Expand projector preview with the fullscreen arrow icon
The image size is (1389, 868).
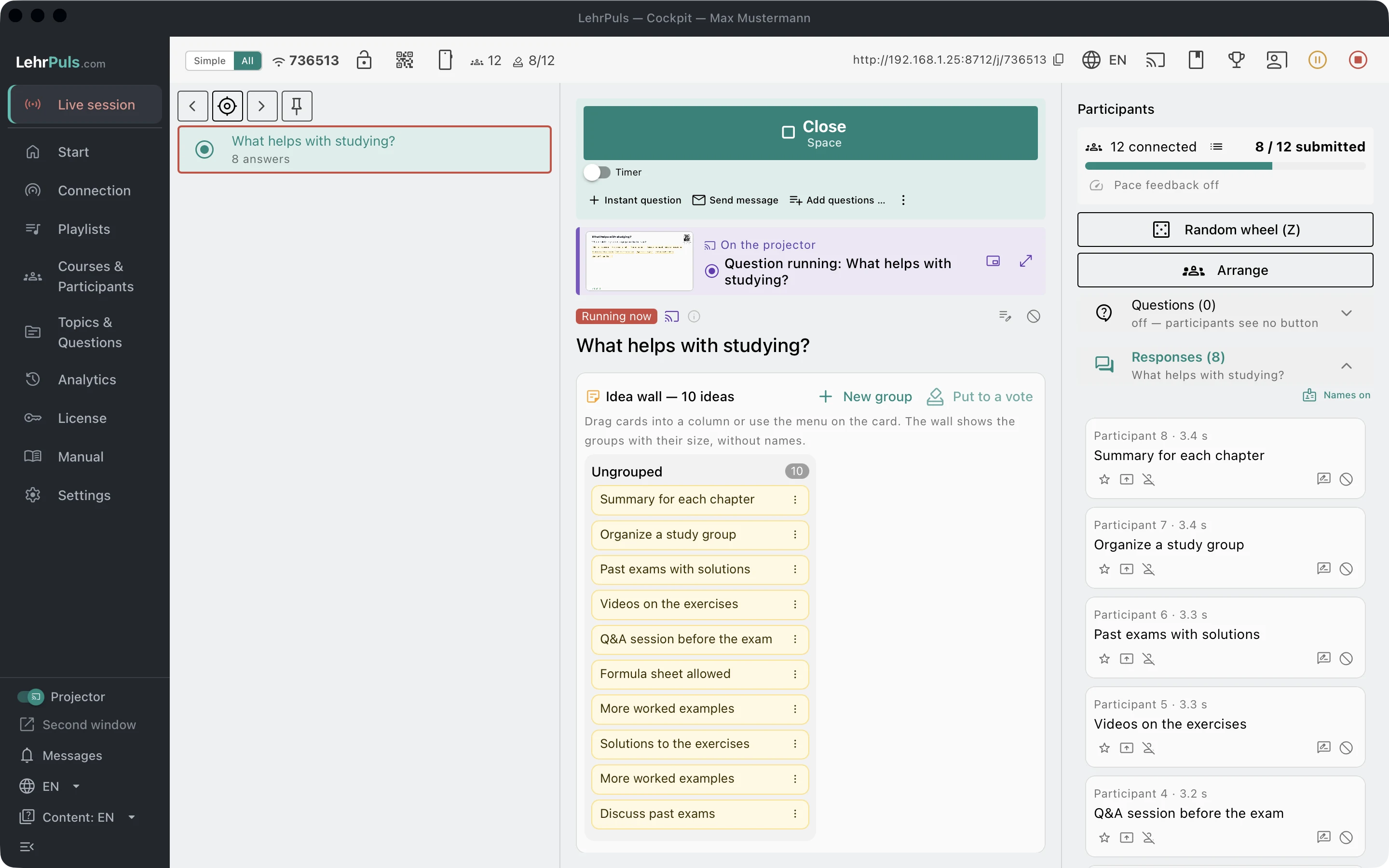1026,261
